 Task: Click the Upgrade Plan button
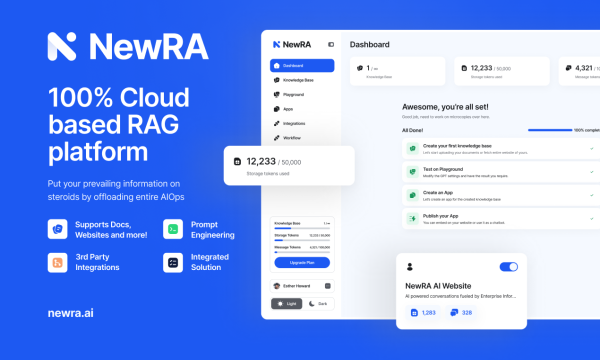pos(302,262)
